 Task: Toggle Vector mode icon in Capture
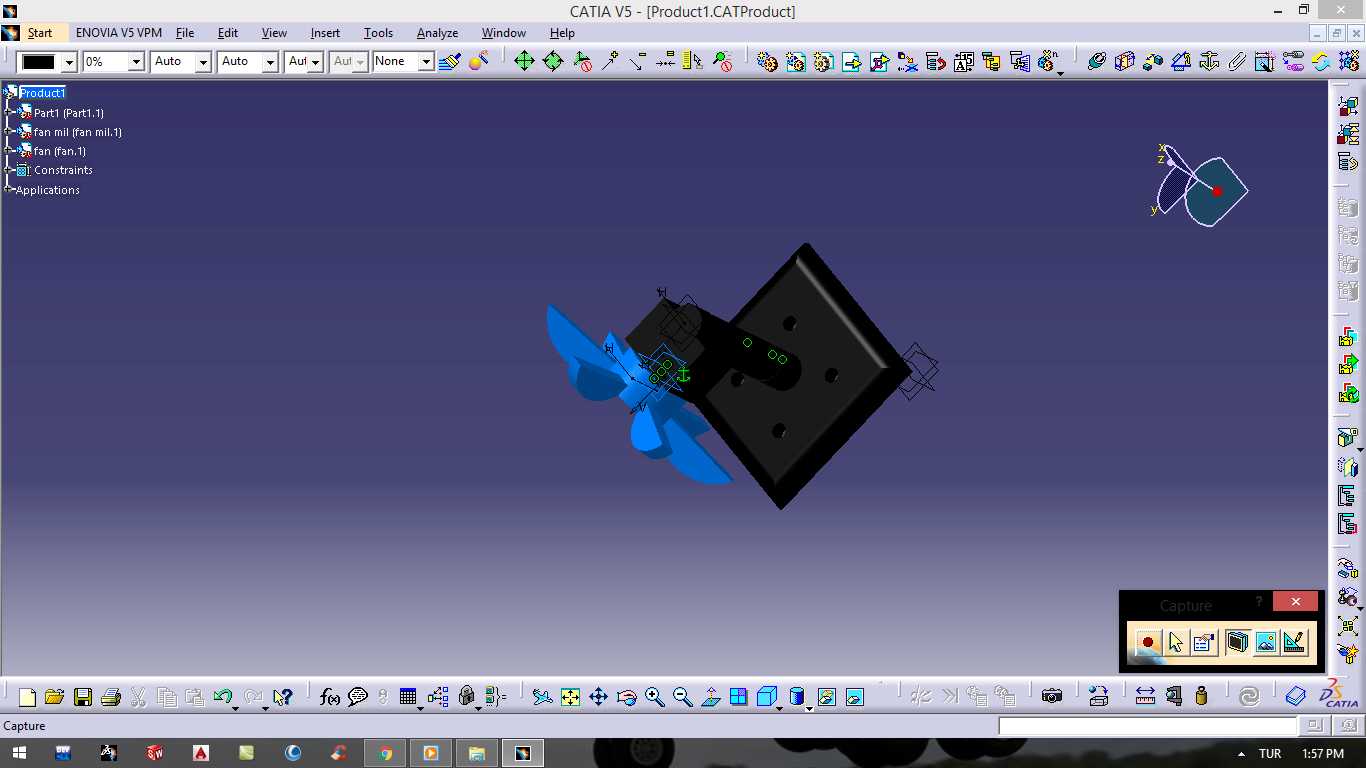(1295, 643)
